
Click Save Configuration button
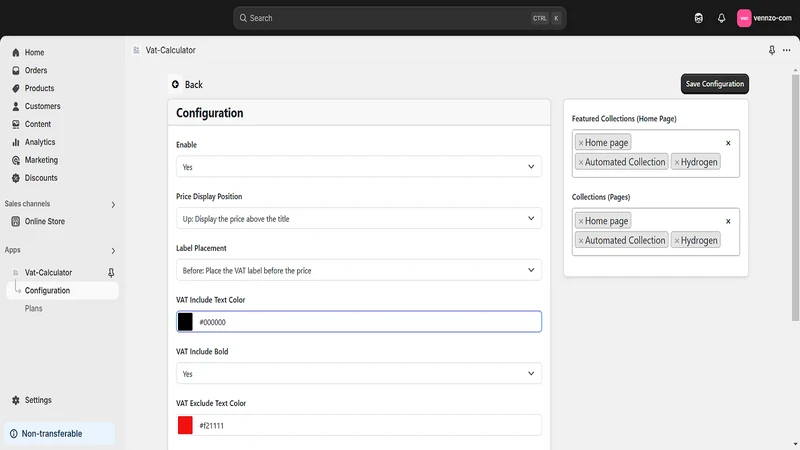coord(715,84)
